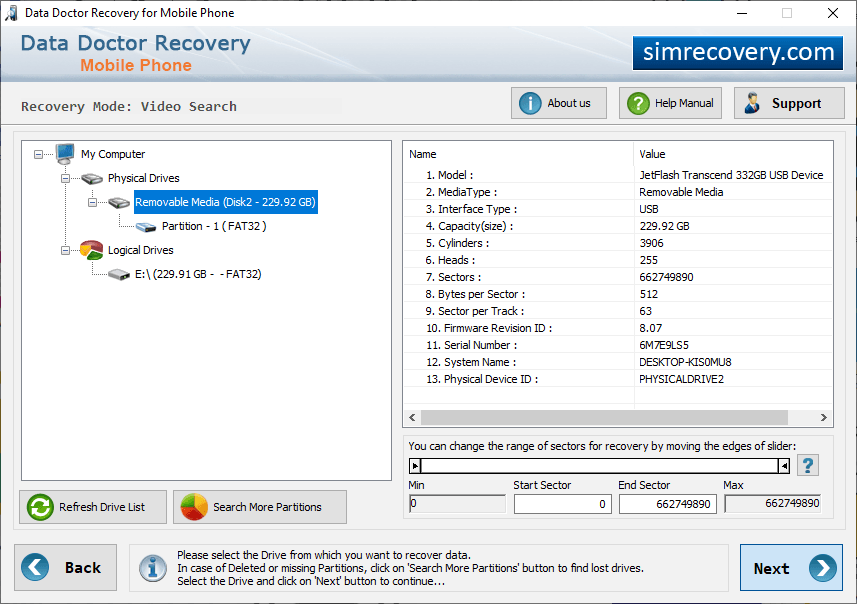The height and width of the screenshot is (604, 857).
Task: Click the value 'JetFlash Transcend 332GB USB Device'
Action: point(731,175)
